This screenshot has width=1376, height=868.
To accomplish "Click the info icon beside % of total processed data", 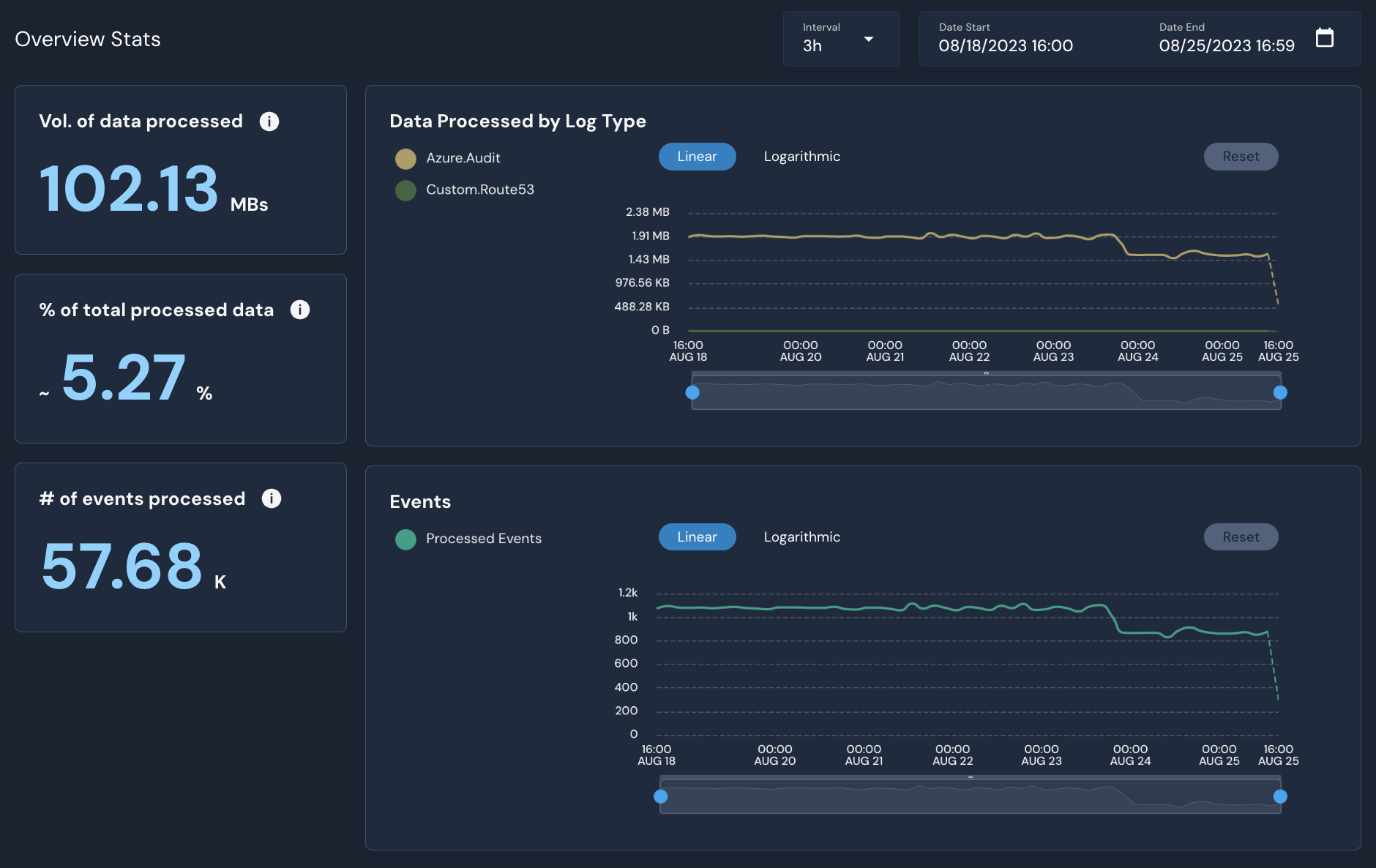I will (299, 309).
